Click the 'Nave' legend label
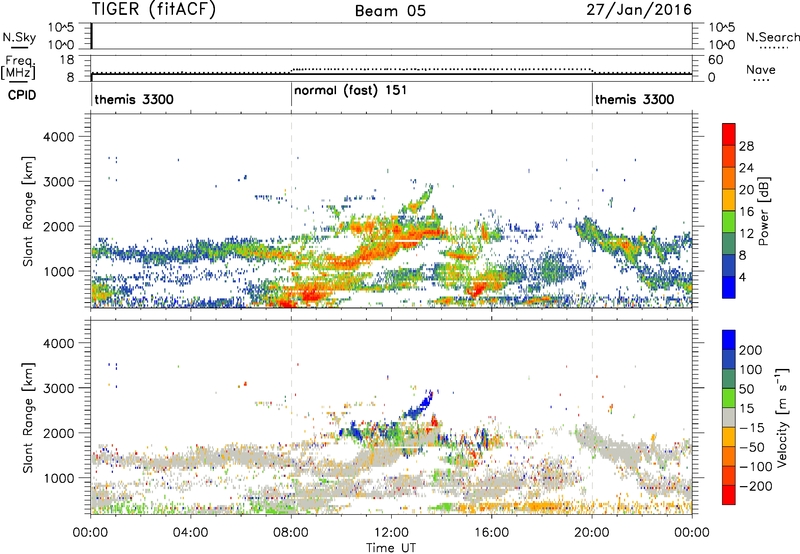Viewport: 800px width, 554px height. 761,70
